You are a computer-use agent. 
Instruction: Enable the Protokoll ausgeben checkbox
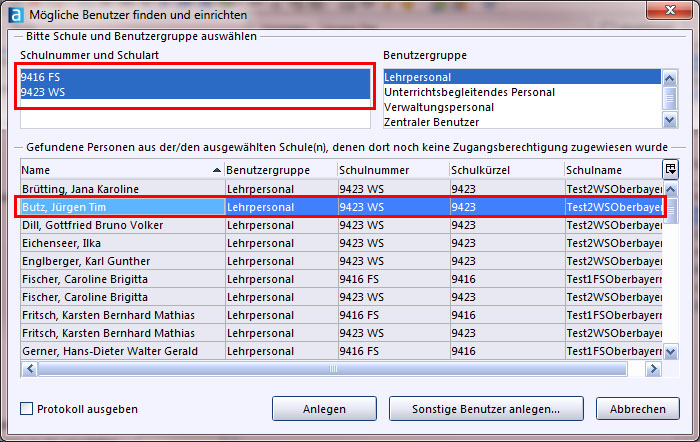pyautogui.click(x=26, y=409)
